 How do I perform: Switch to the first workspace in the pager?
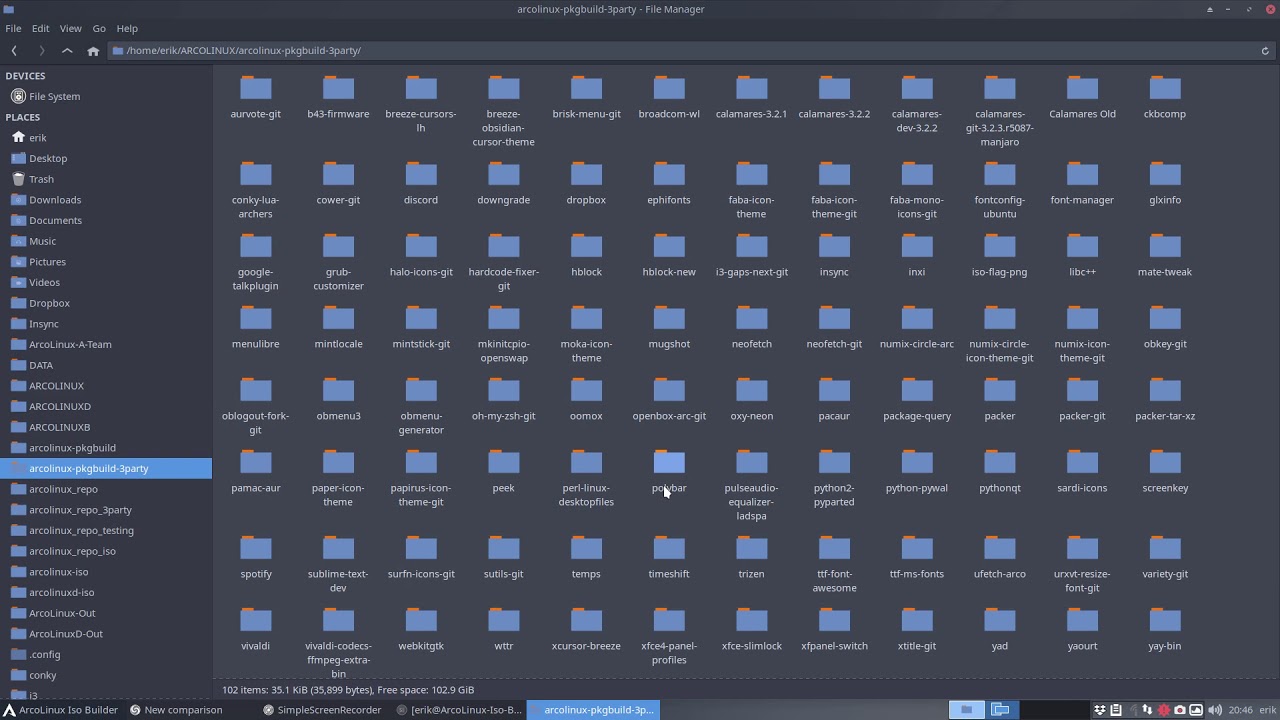(966, 710)
